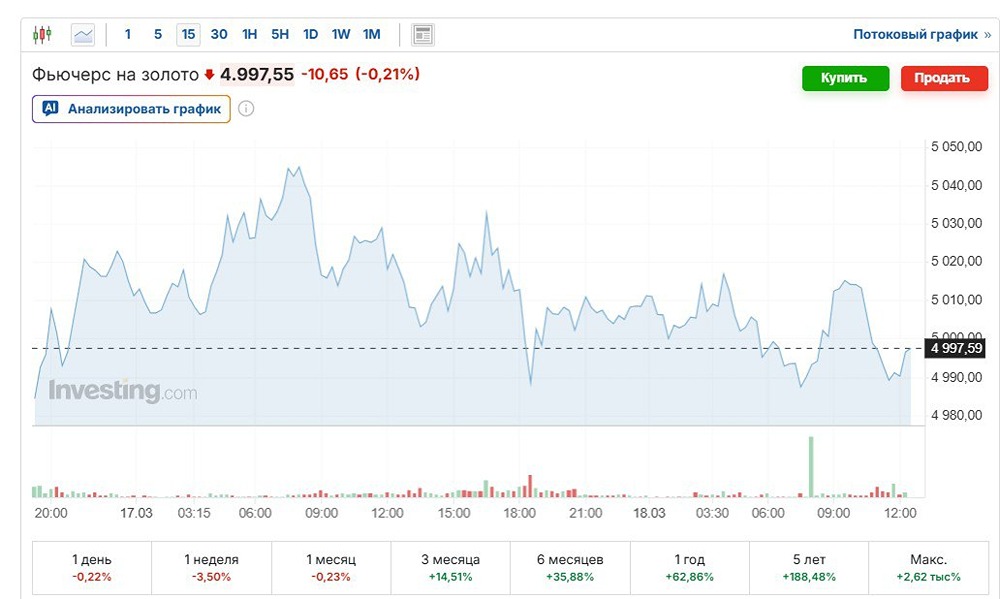Click the 5 010,00 axis label
1000x599 pixels.
pos(957,300)
